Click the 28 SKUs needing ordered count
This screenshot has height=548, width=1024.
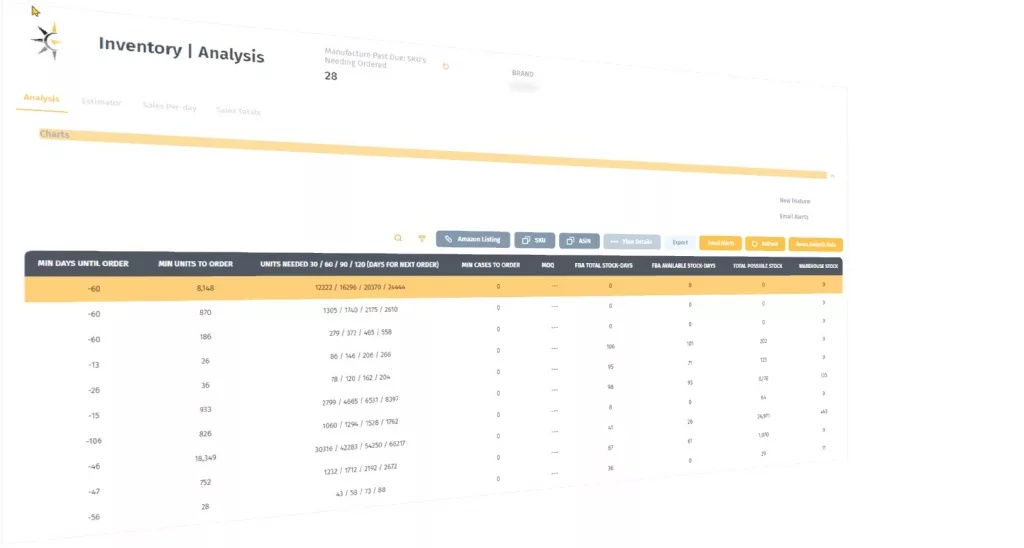pos(331,76)
